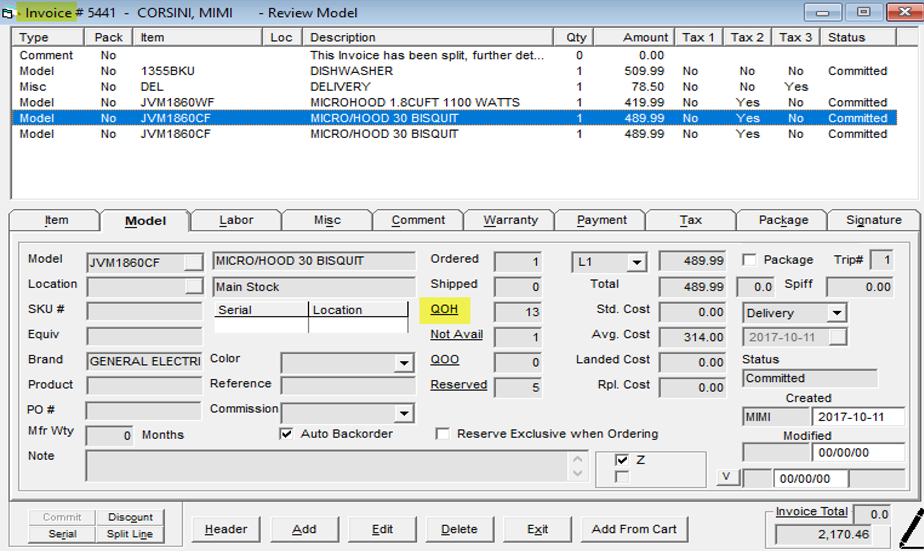Viewport: 924px width, 554px height.
Task: Open the Not Avail link
Action: pyautogui.click(x=457, y=334)
